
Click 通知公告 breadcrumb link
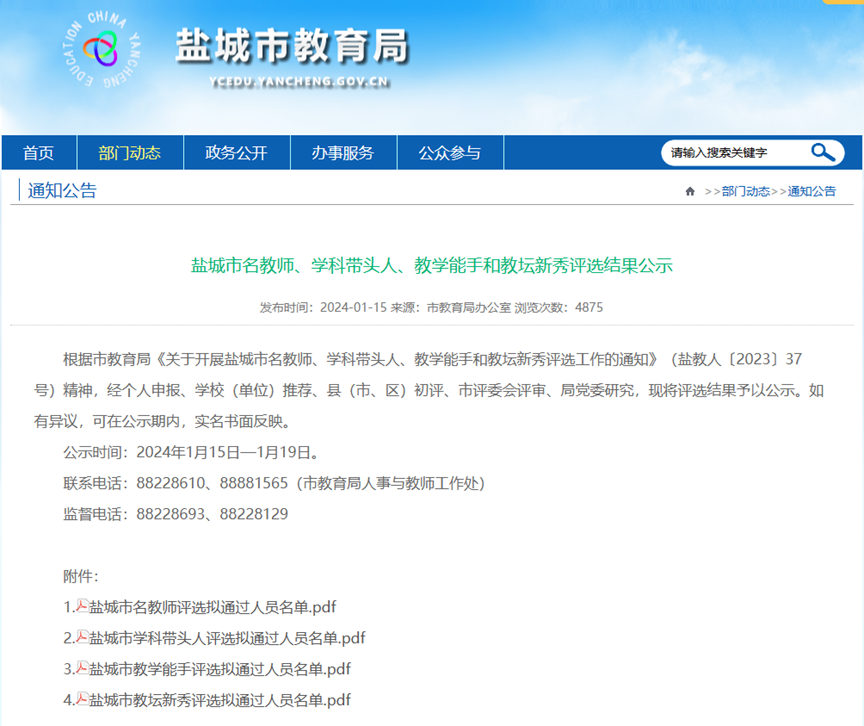[811, 191]
